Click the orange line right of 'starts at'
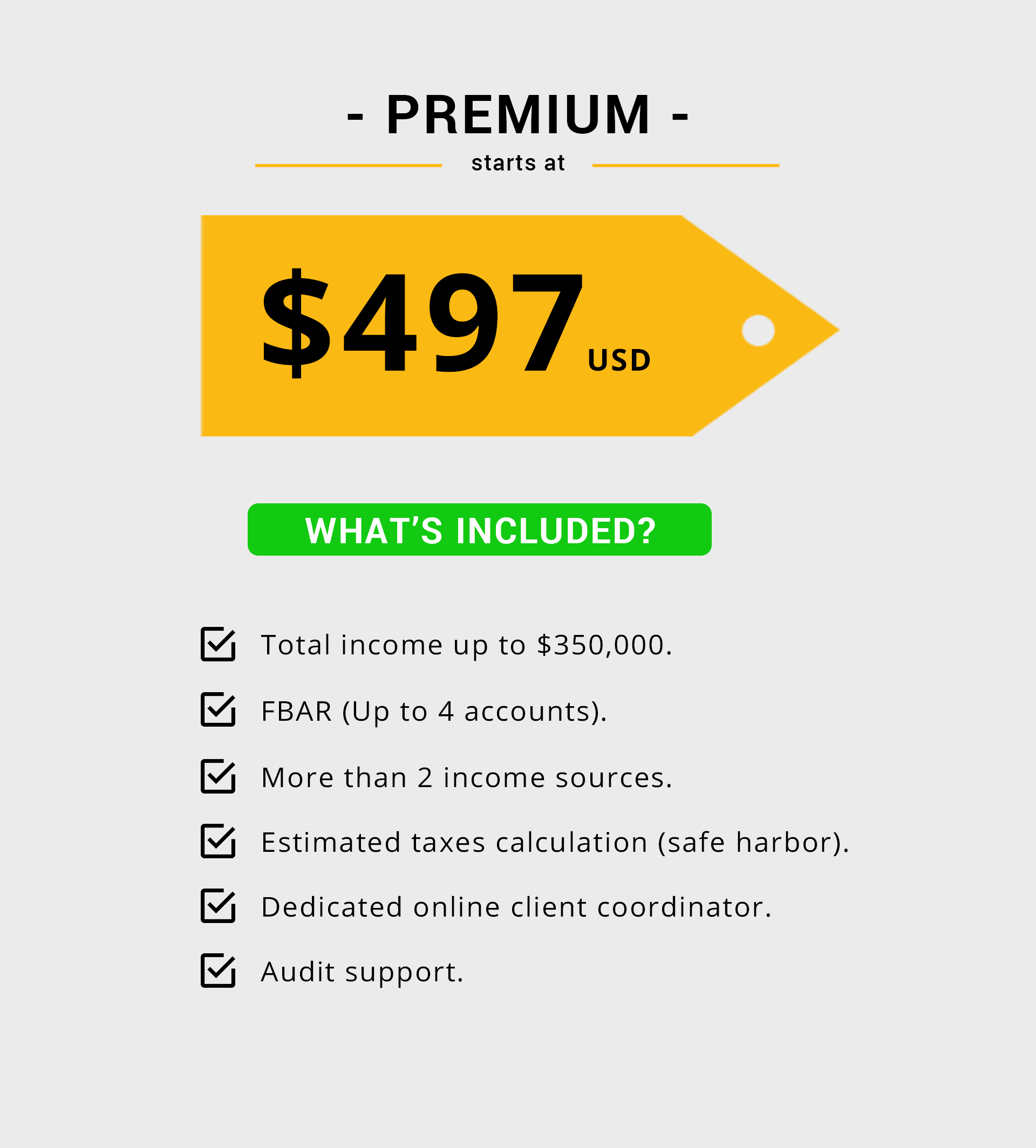This screenshot has width=1036, height=1148. point(686,166)
